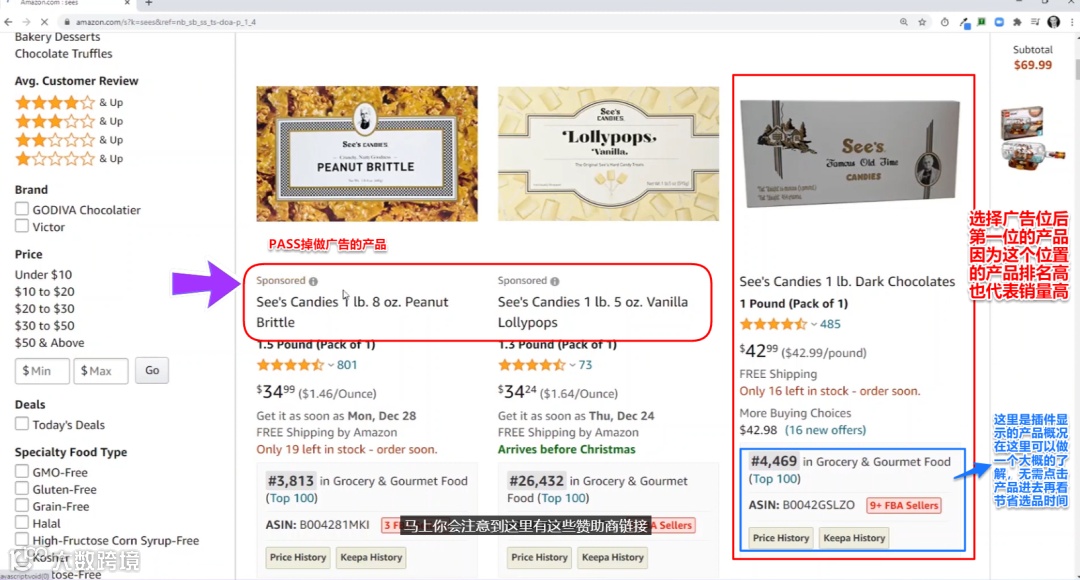Go back to the previous page
This screenshot has height=580, width=1080.
8,22
